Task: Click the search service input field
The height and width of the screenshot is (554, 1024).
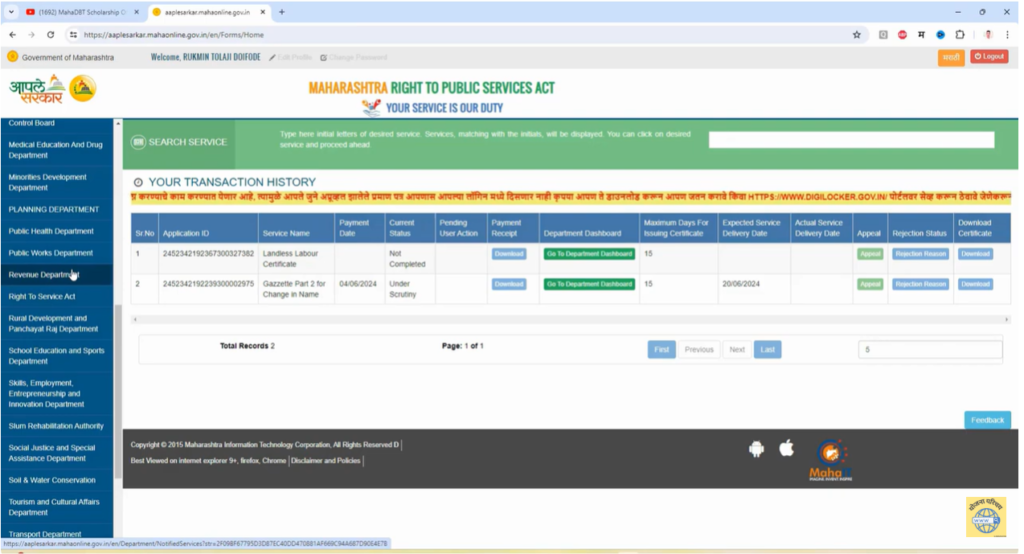Action: click(x=851, y=140)
